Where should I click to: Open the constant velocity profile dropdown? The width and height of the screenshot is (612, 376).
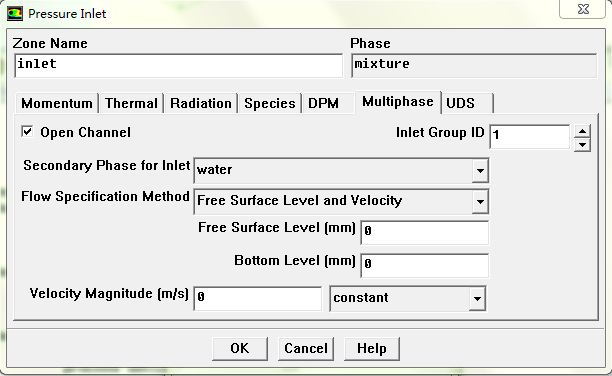click(477, 299)
